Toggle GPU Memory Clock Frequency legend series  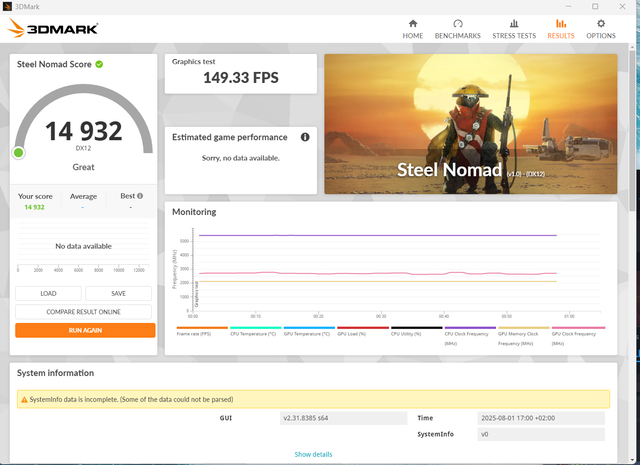(x=524, y=336)
